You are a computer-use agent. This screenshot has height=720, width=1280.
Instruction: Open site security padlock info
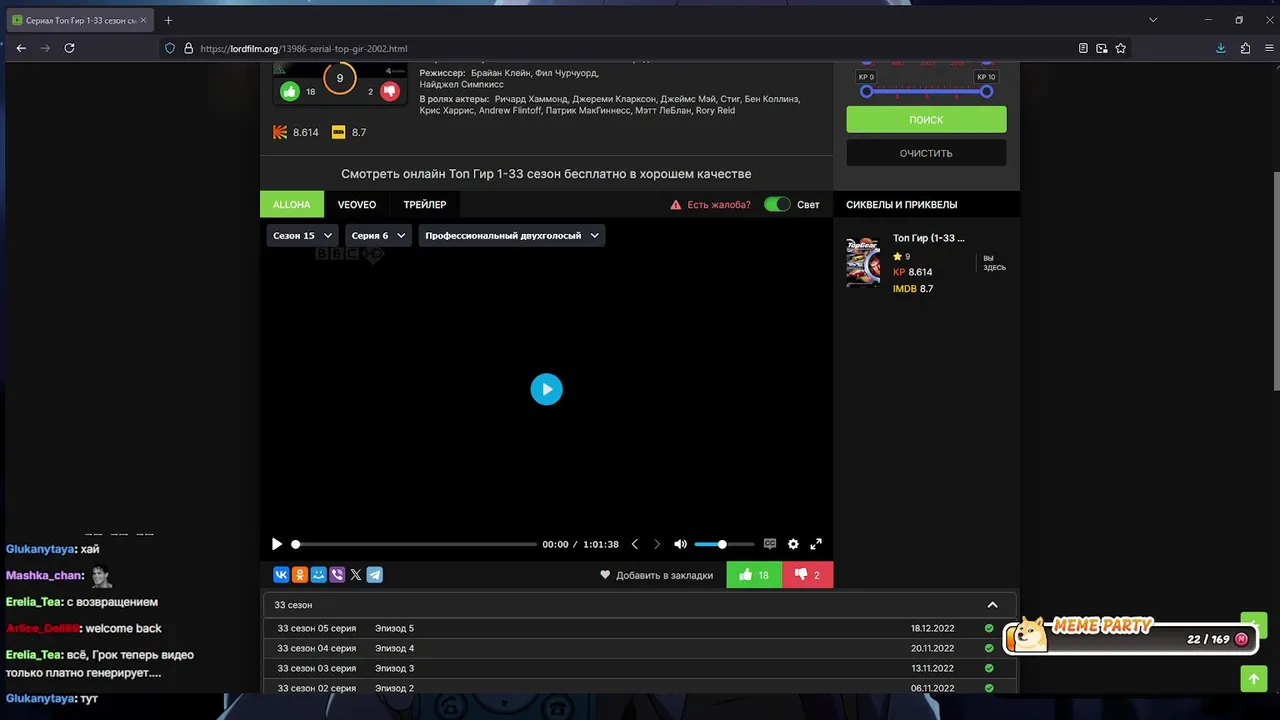[188, 48]
